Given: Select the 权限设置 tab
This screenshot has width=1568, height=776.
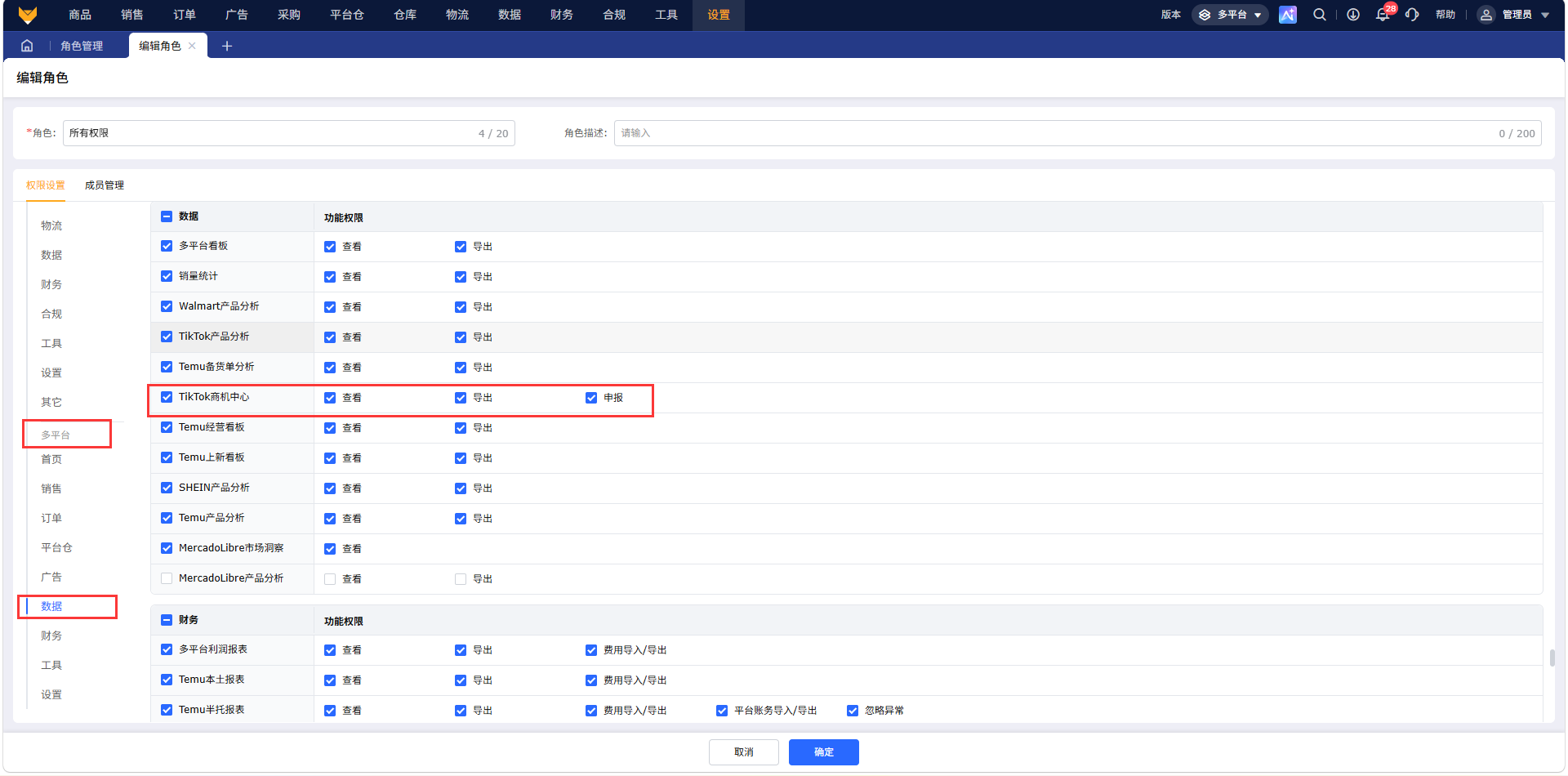Looking at the screenshot, I should click(45, 185).
